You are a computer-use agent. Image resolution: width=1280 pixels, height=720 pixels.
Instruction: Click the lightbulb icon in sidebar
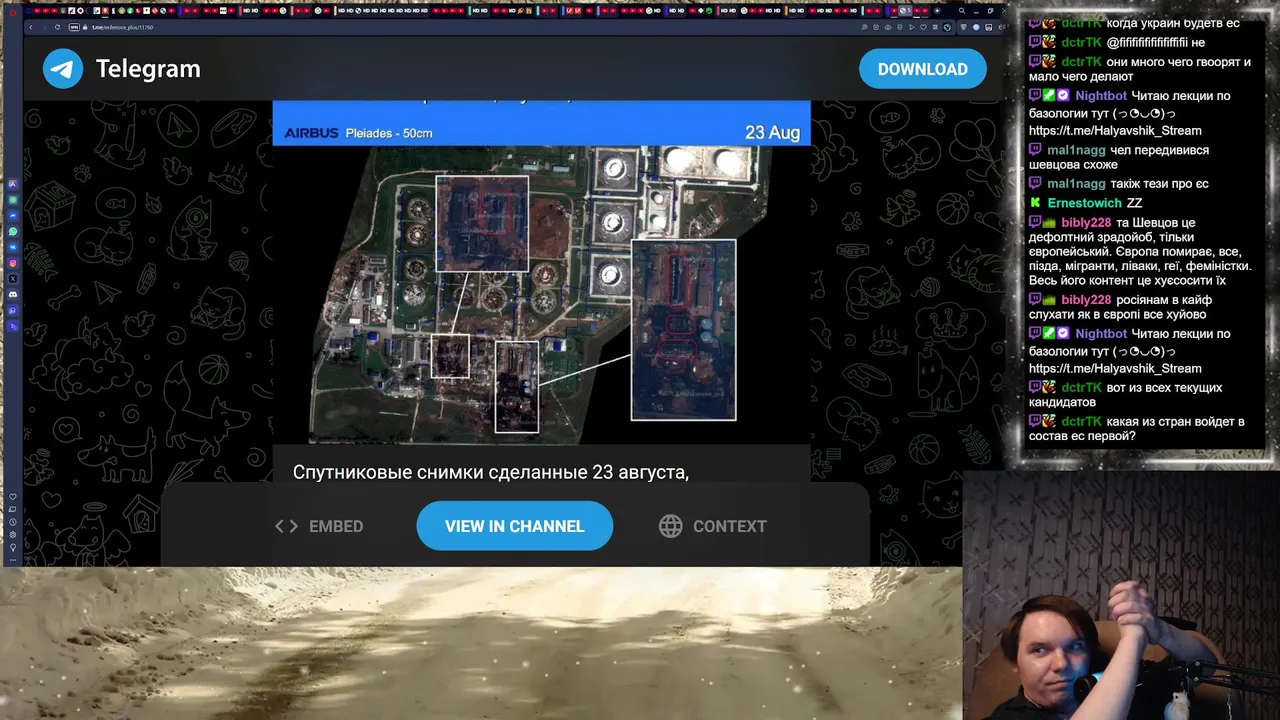point(13,548)
